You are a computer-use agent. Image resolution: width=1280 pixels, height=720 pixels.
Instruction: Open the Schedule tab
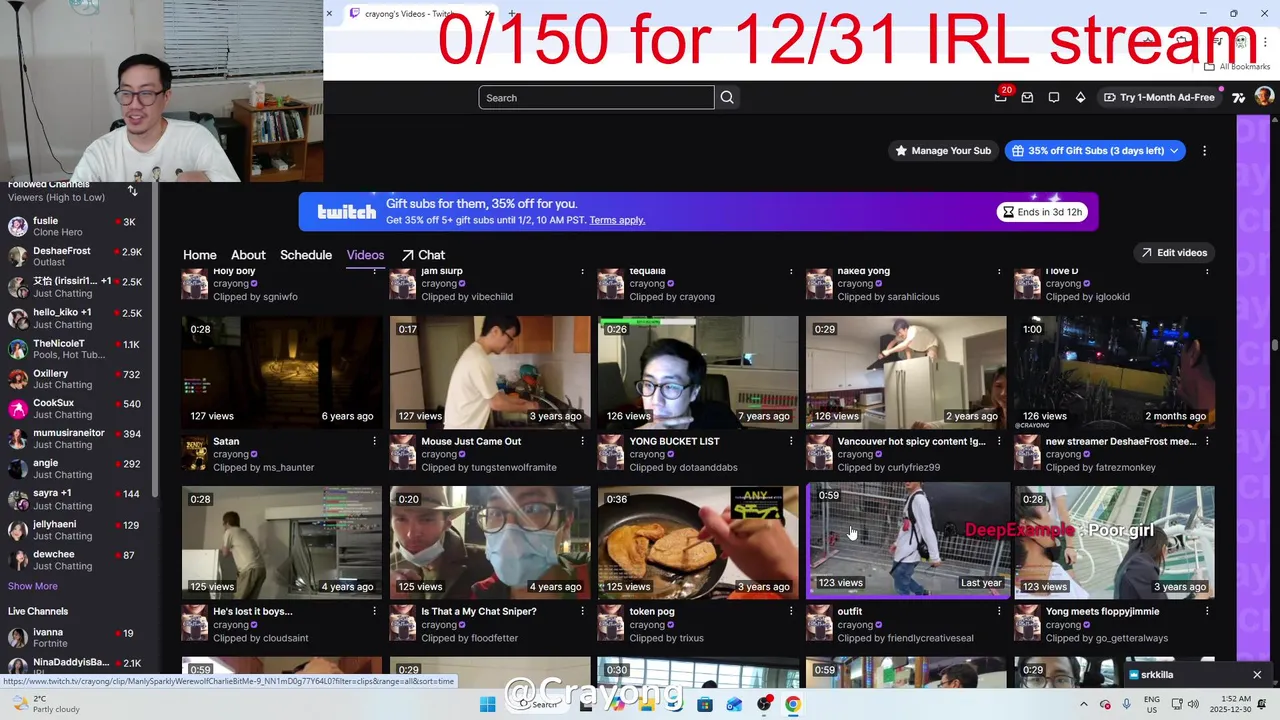(x=306, y=255)
